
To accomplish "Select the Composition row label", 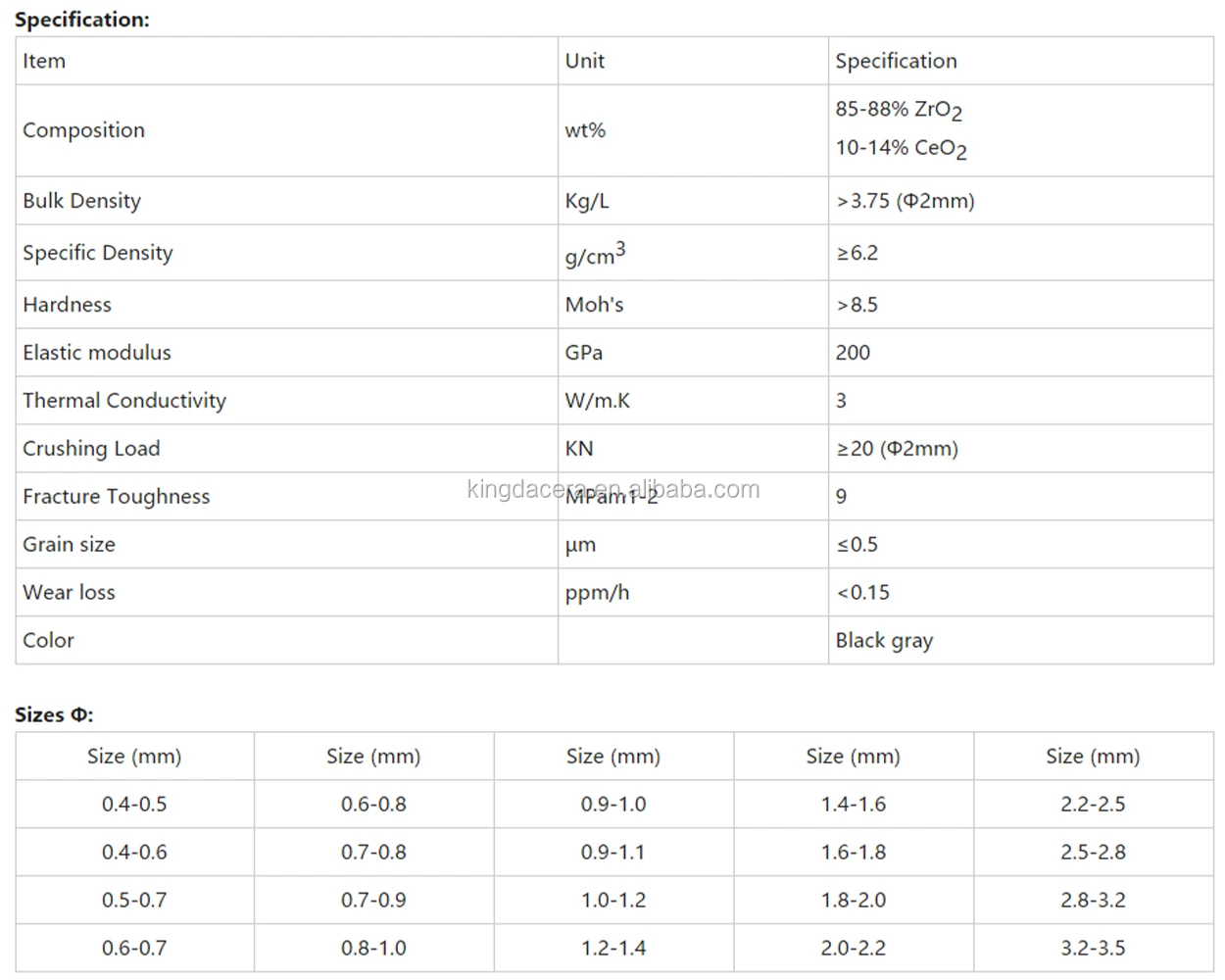I will (83, 130).
